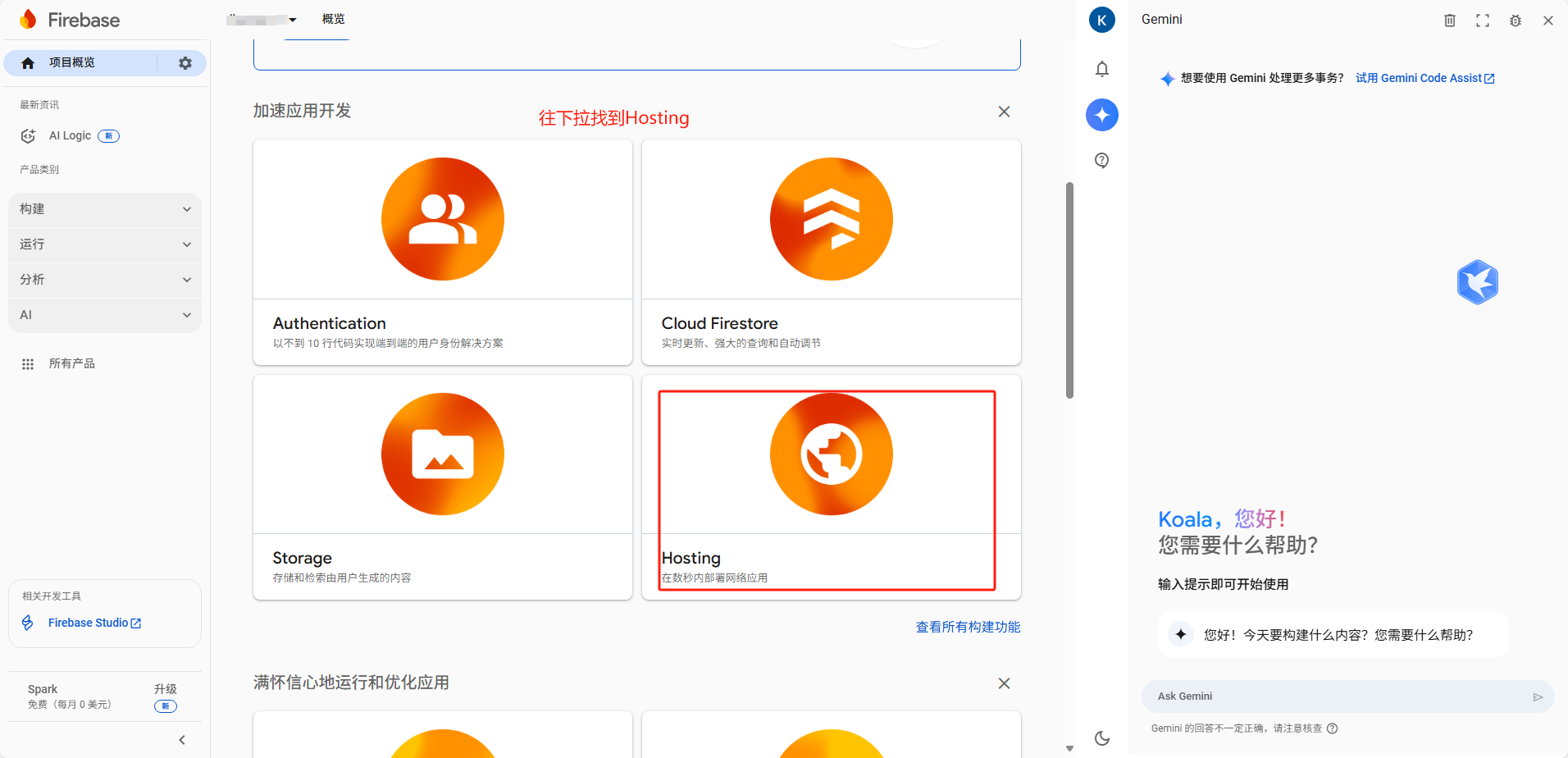Open project settings gear icon
The image size is (1568, 758).
coord(185,63)
